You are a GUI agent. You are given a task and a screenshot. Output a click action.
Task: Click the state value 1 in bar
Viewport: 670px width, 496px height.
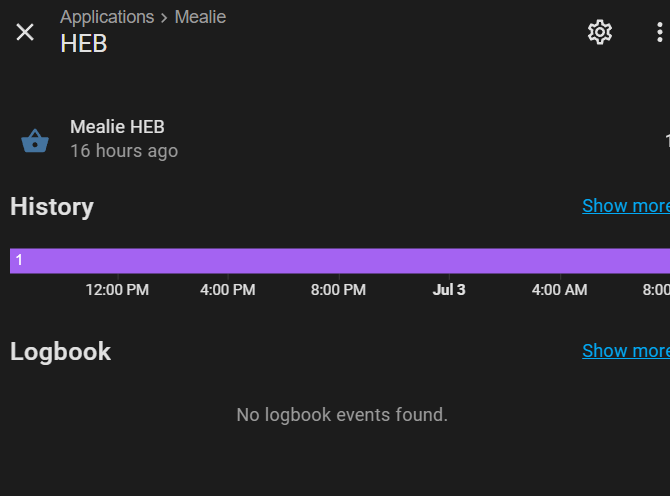19,260
